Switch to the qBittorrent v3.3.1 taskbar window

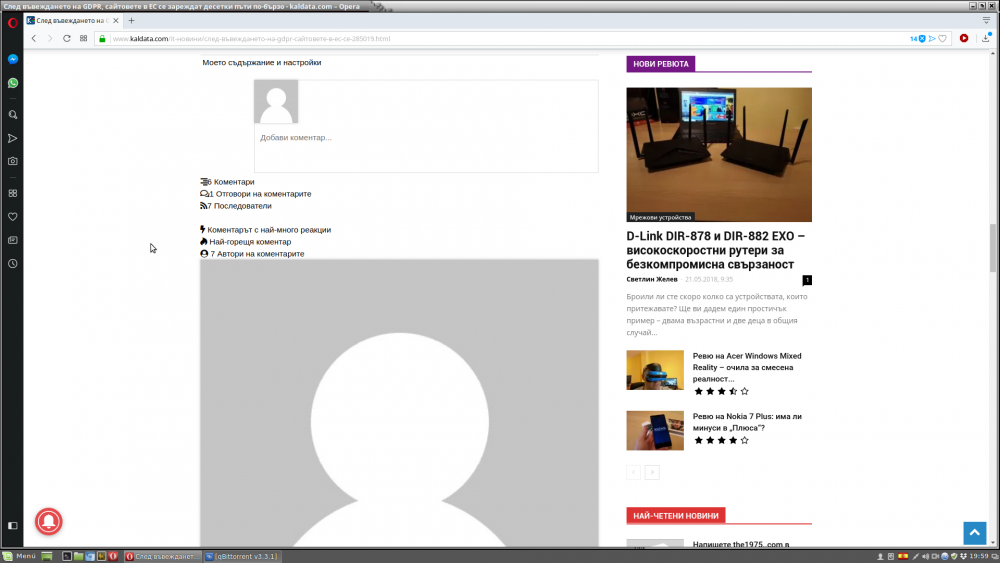click(243, 556)
